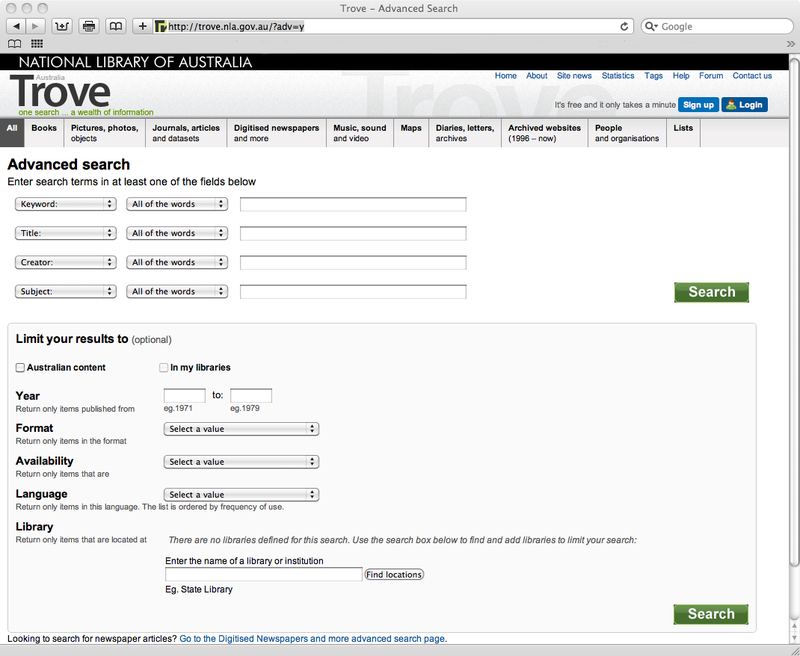Click the green Search button
The width and height of the screenshot is (800, 656).
tap(710, 292)
